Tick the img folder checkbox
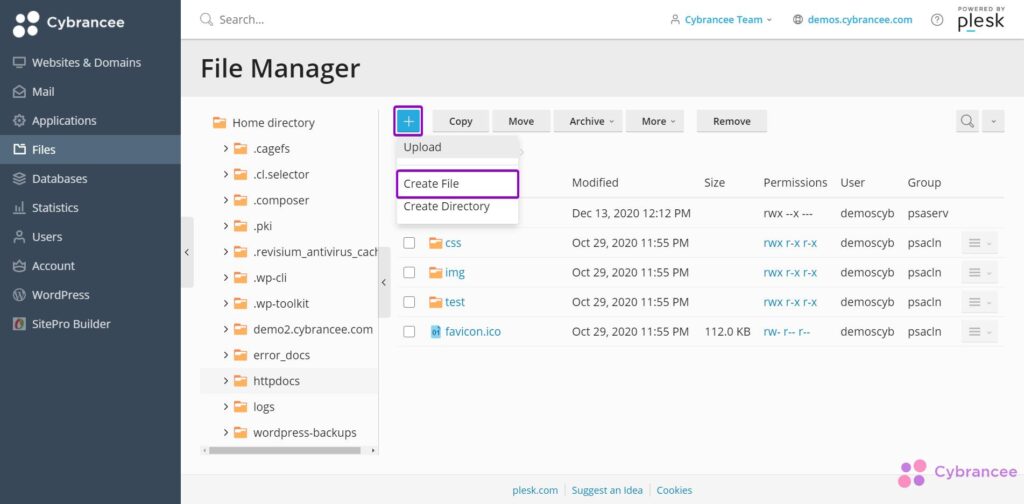This screenshot has width=1024, height=504. pyautogui.click(x=409, y=272)
